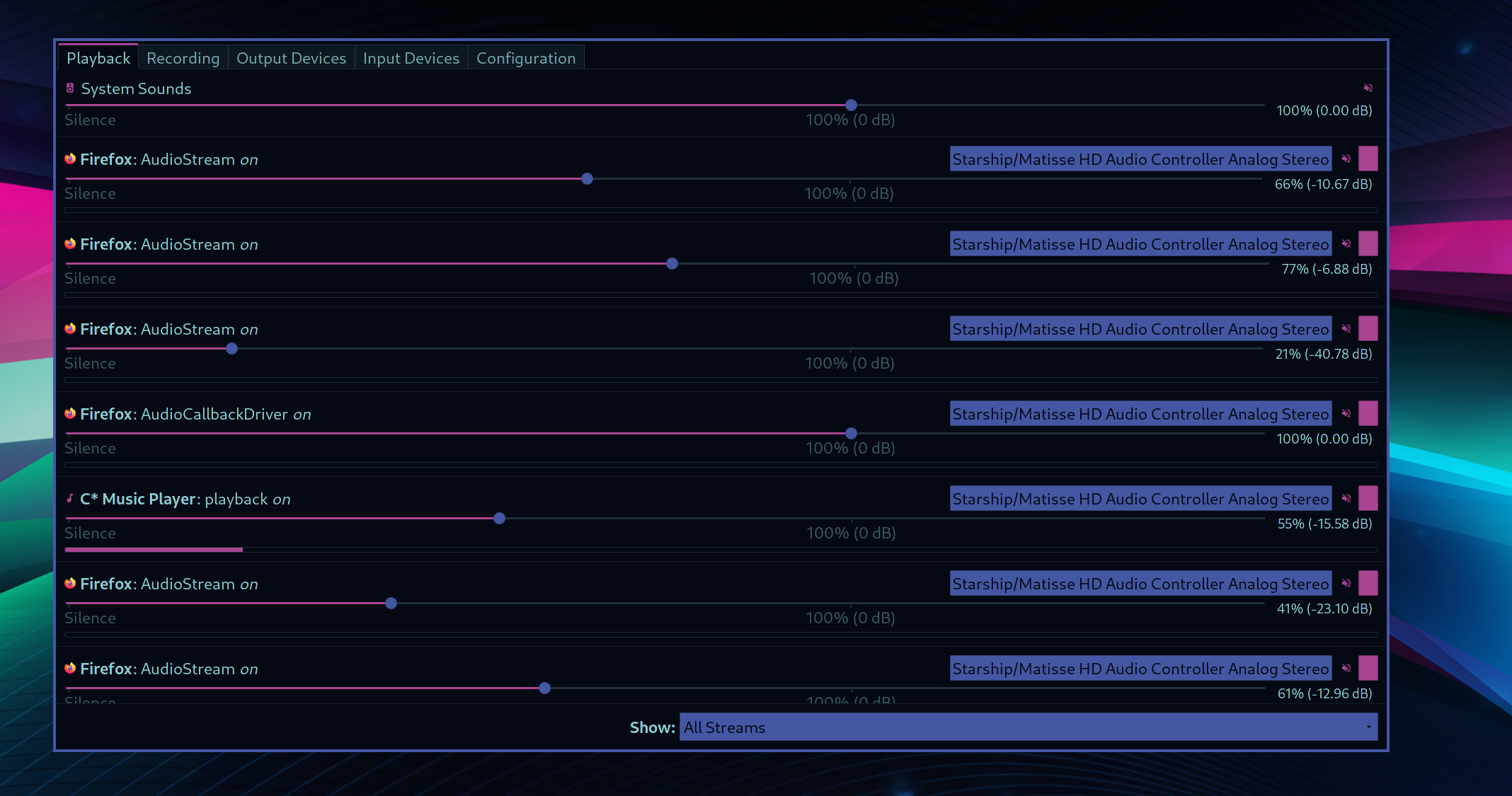This screenshot has width=1512, height=796.
Task: Mute the Firefox AudioCallbackDriver stream
Action: click(1346, 414)
